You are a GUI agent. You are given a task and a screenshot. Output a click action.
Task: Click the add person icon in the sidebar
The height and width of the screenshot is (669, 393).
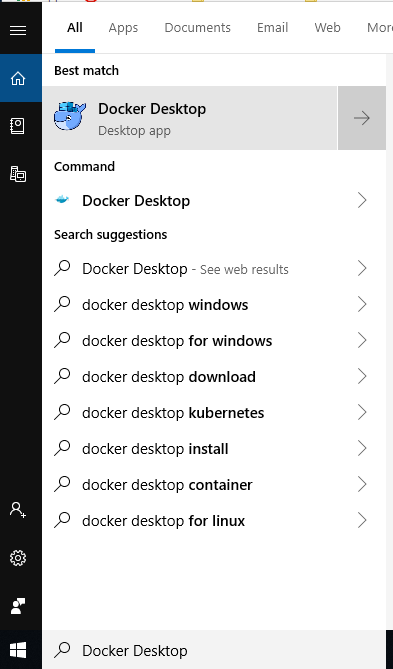pos(18,510)
